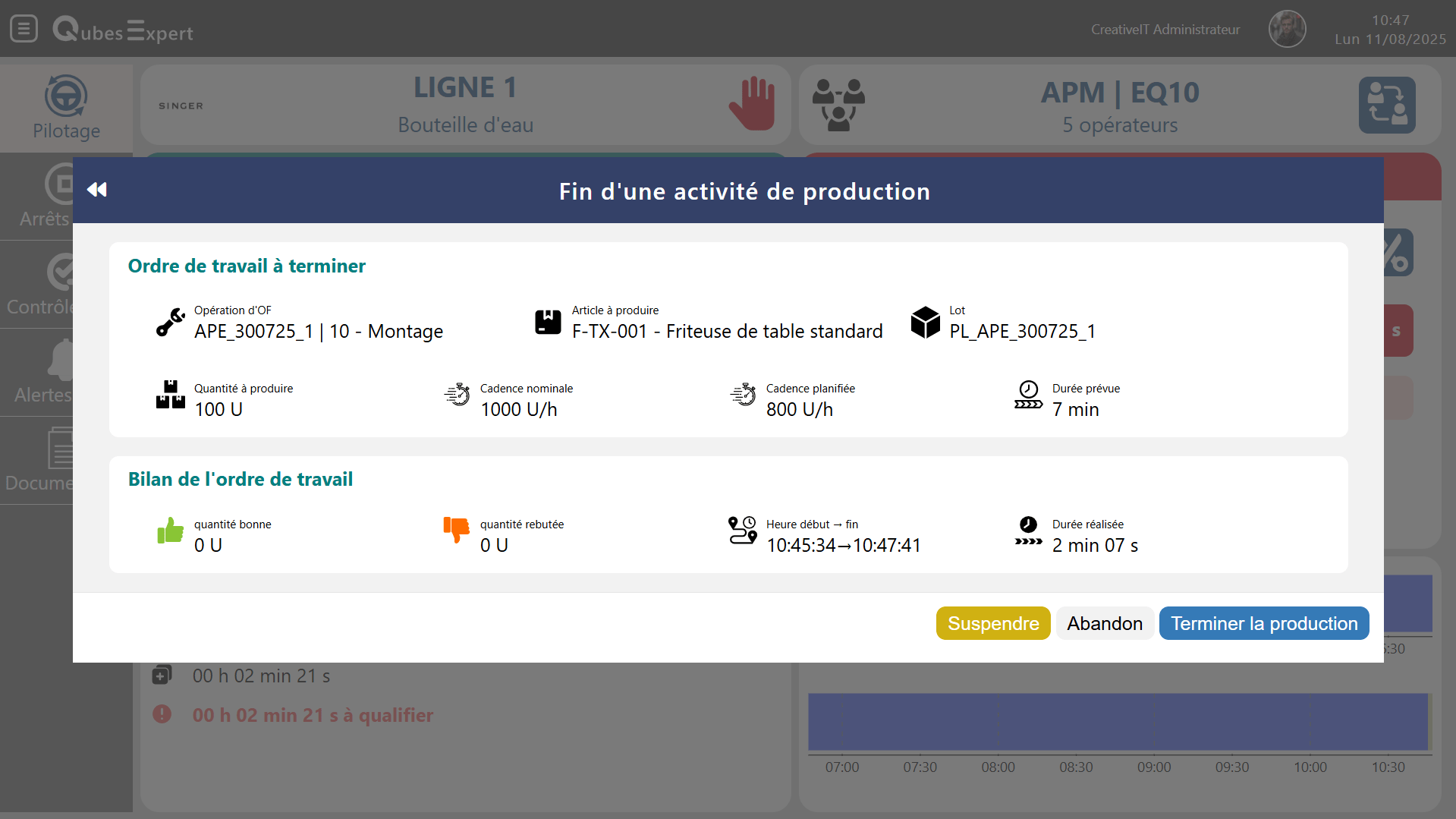Click the user profile avatar
Screen dimensions: 1456x819
(1287, 29)
